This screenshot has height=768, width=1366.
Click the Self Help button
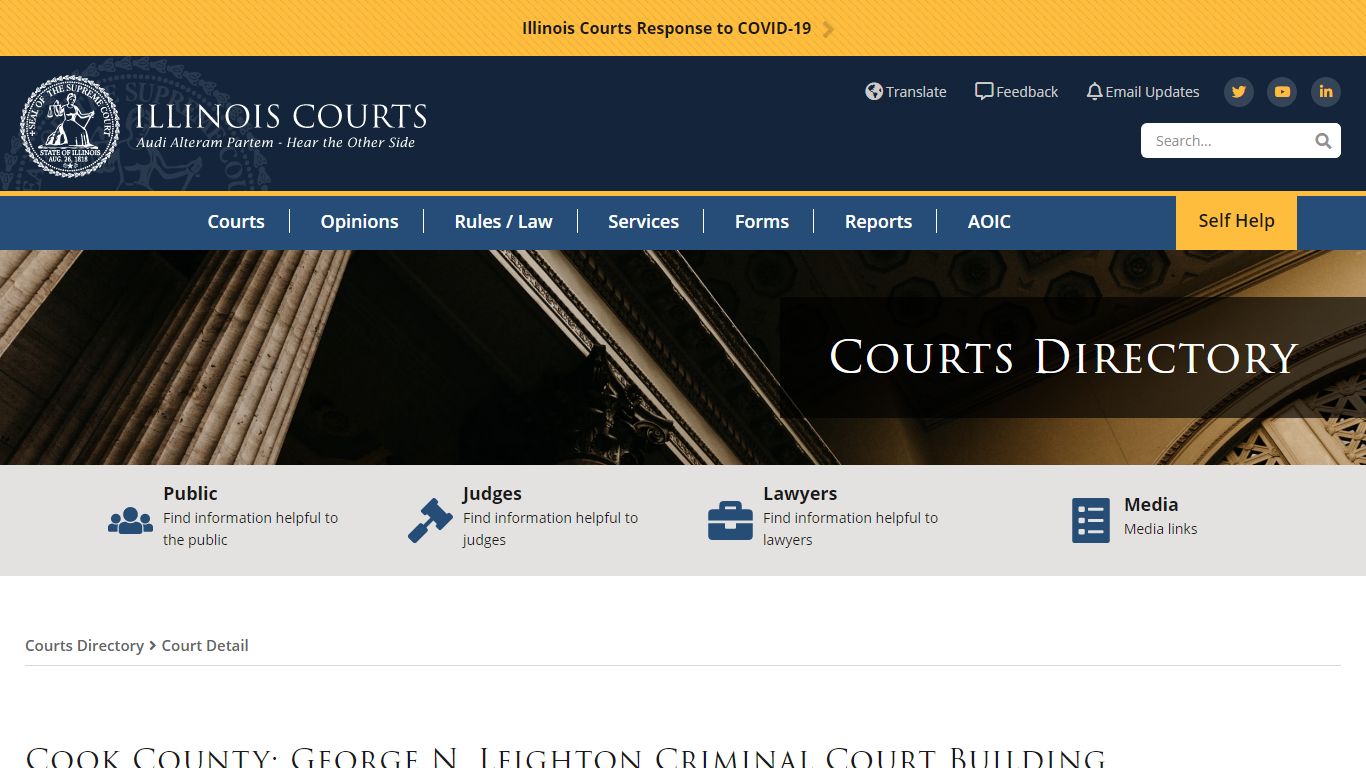1236,222
